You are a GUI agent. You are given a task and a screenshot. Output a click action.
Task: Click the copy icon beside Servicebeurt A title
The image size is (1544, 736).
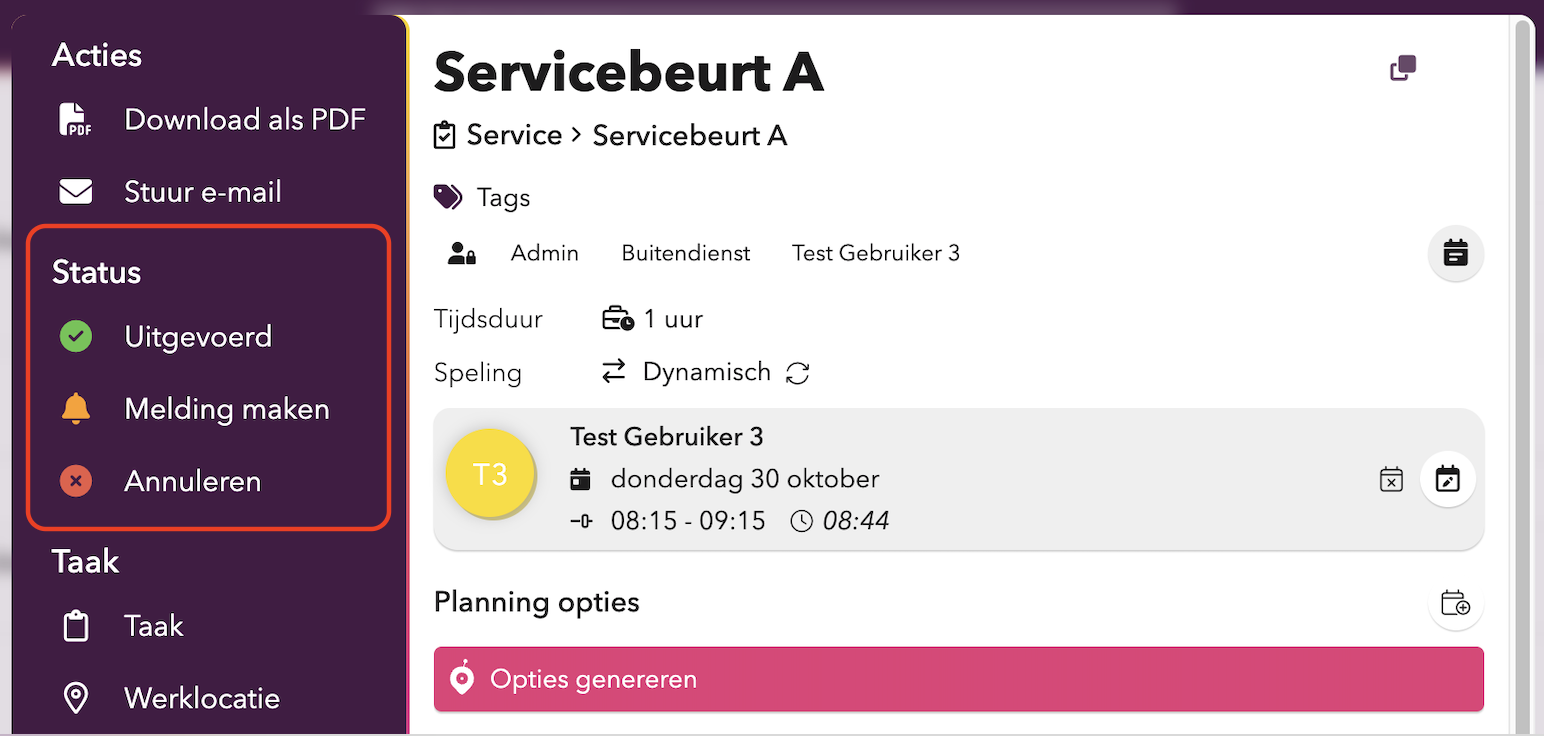point(1403,69)
